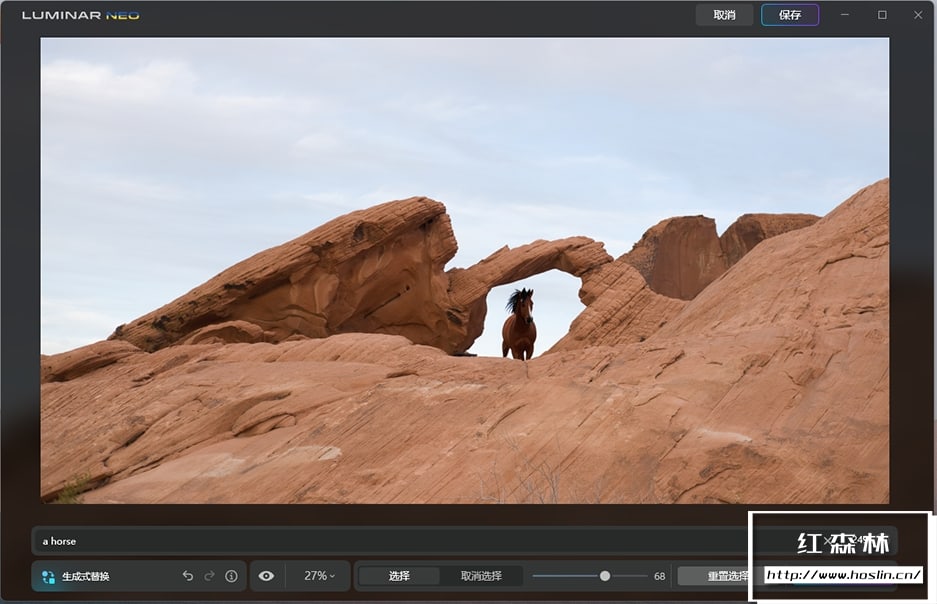Click the horse in the photo canvas
937x604 pixels.
pyautogui.click(x=519, y=324)
